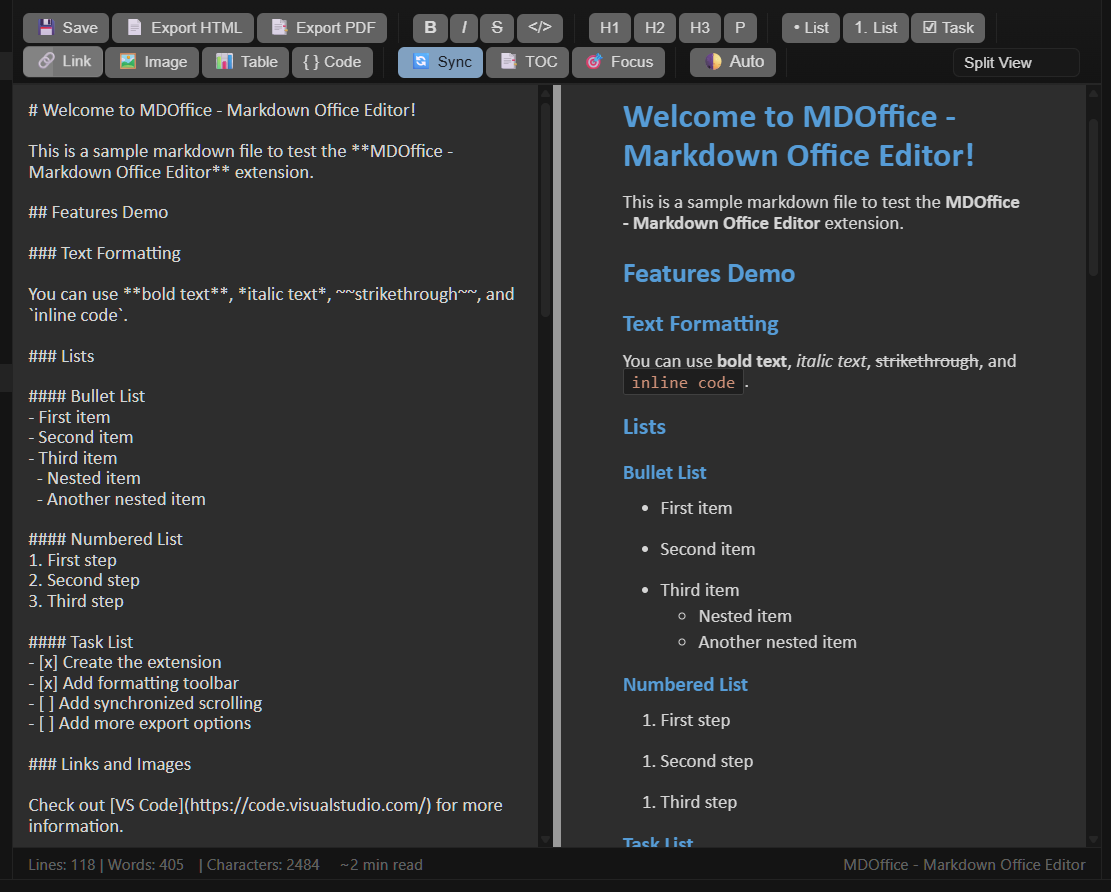Click the 'Text Formatting' preview heading
Screen dimensions: 1111x892
700,324
